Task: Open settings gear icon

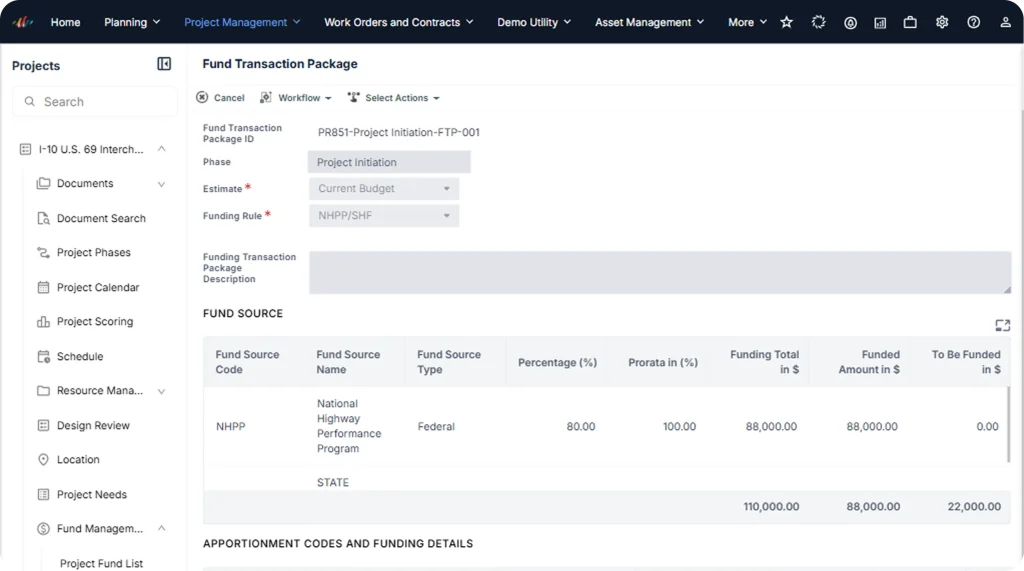Action: (x=942, y=22)
